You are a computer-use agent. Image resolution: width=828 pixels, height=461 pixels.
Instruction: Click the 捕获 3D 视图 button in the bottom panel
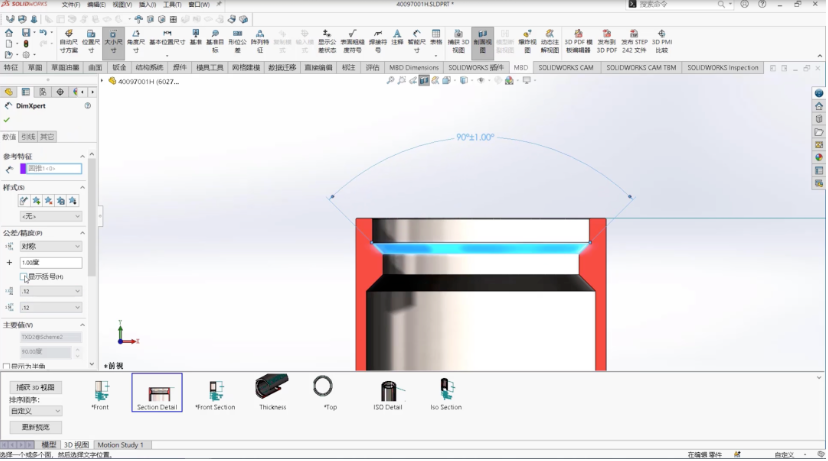tap(35, 388)
